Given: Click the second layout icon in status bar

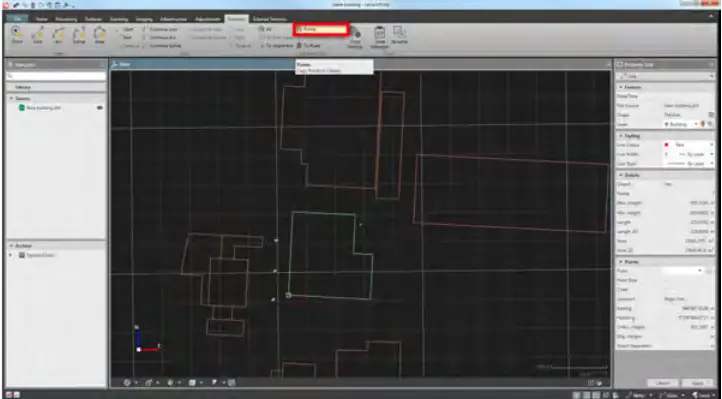Looking at the screenshot, I should [586, 395].
